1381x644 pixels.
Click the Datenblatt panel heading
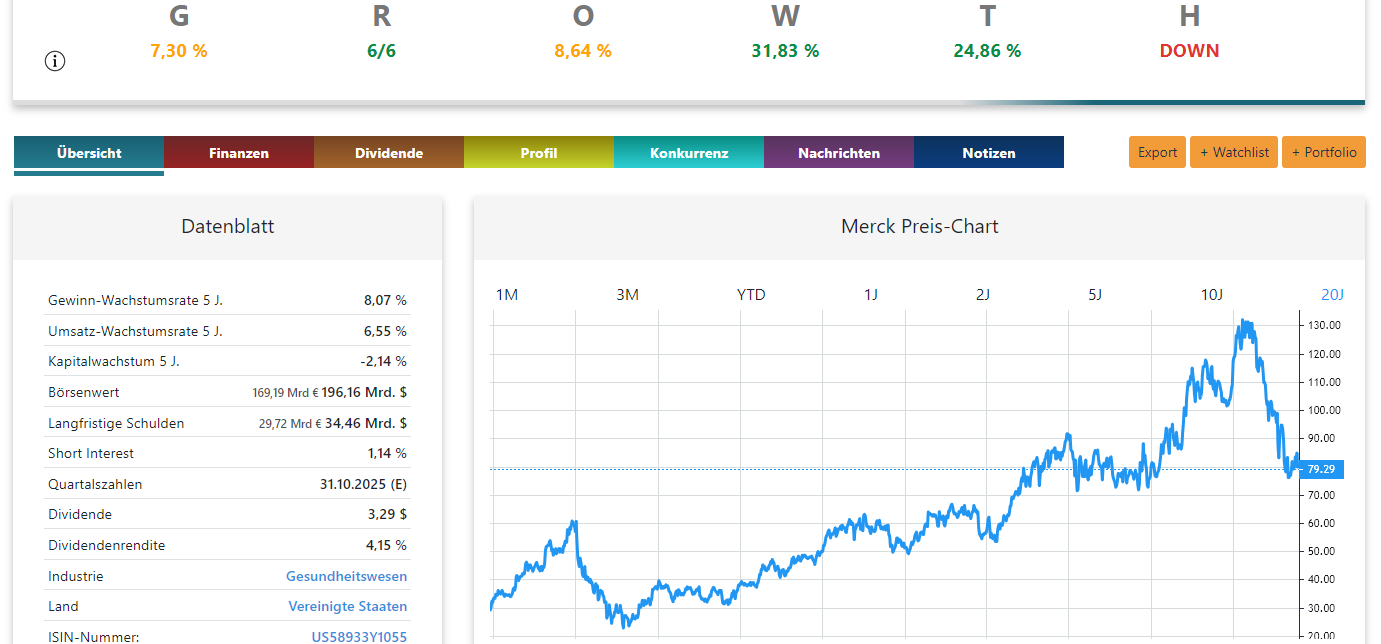click(227, 226)
